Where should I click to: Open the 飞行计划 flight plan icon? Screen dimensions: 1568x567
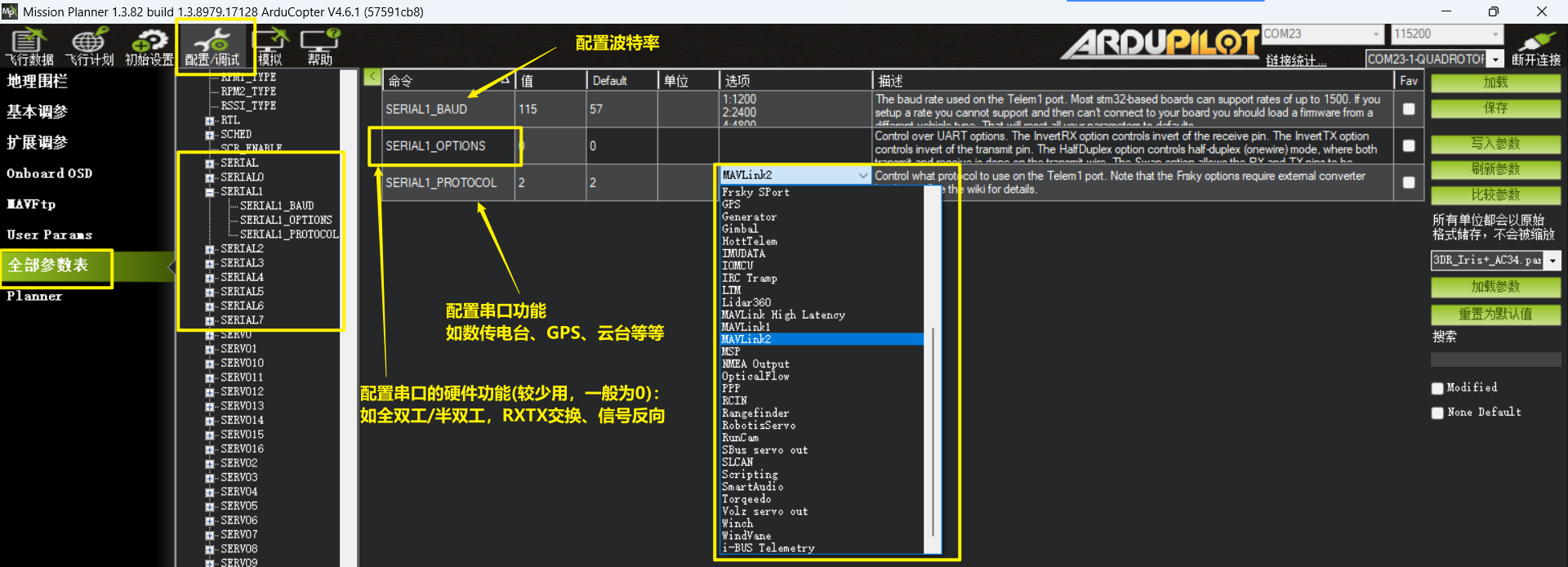click(89, 47)
